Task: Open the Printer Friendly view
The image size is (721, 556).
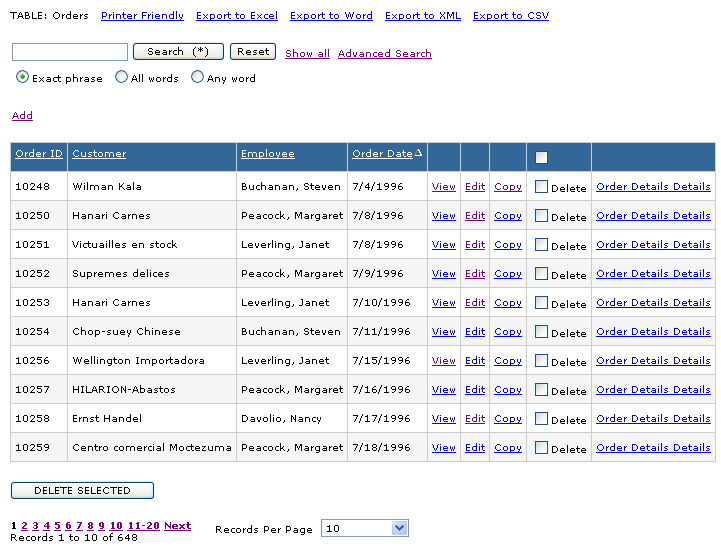Action: pyautogui.click(x=142, y=16)
